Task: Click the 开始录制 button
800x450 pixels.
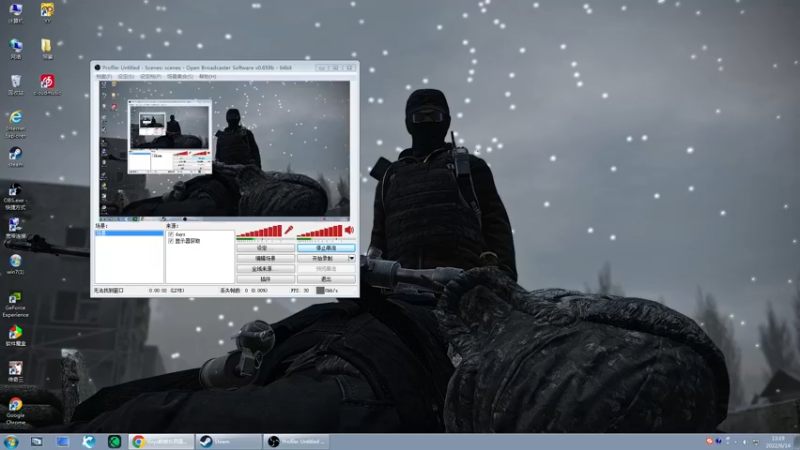Action: point(322,258)
